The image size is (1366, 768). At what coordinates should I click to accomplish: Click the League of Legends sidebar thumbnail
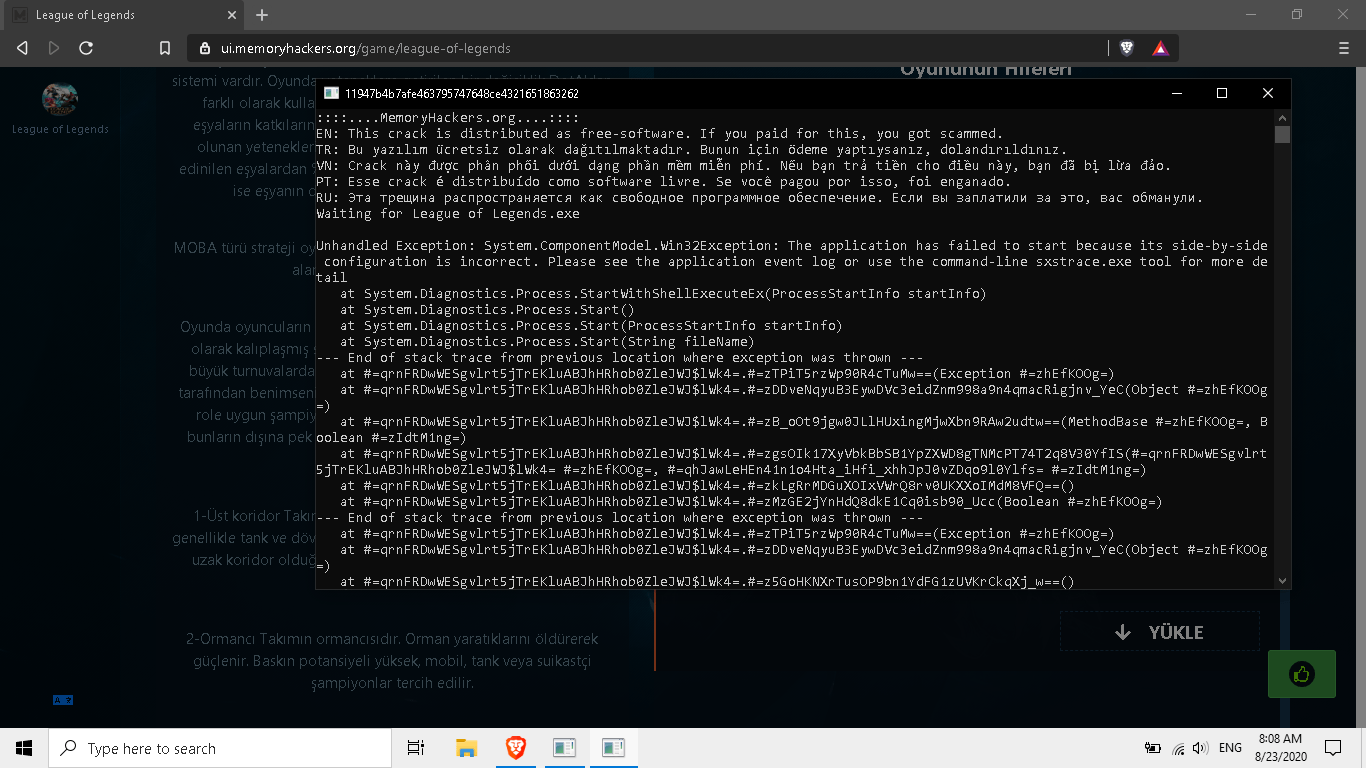(x=60, y=99)
